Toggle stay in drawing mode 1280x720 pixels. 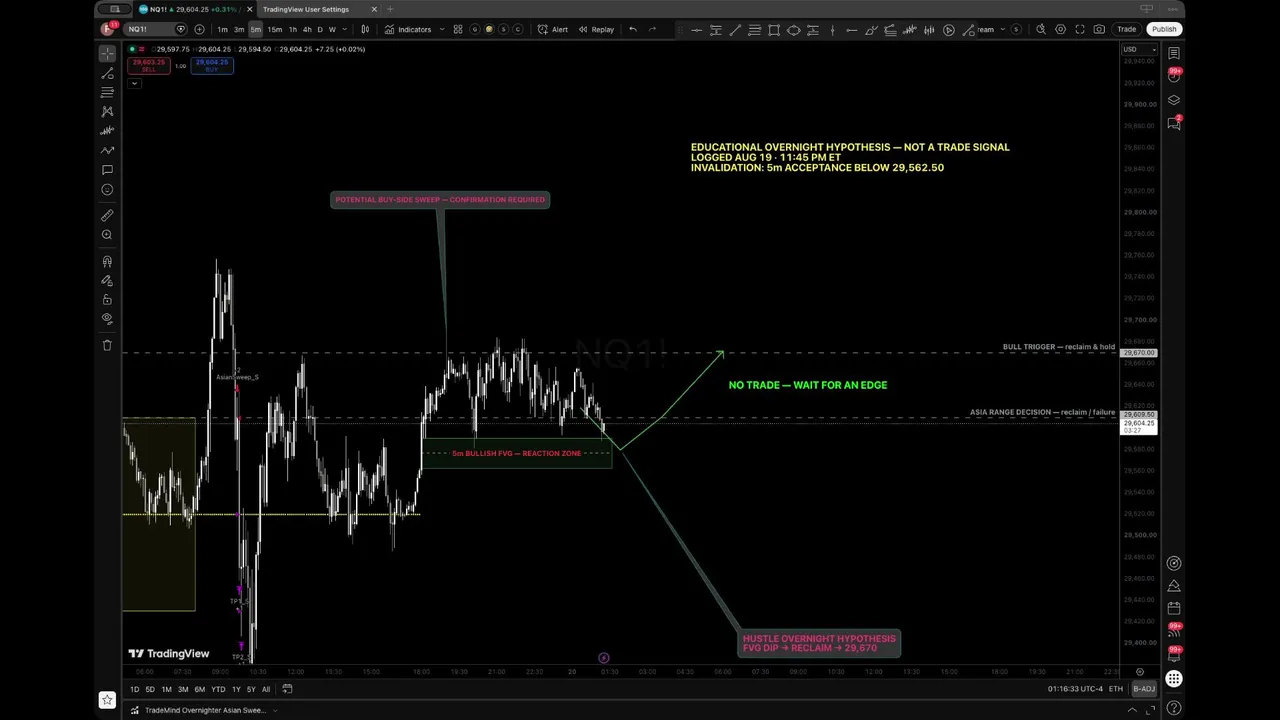click(x=107, y=280)
